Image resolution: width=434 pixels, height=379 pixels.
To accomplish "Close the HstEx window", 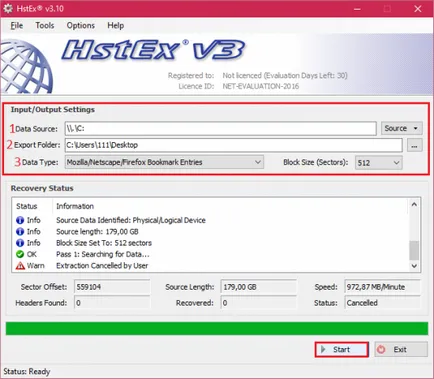I will pos(418,9).
